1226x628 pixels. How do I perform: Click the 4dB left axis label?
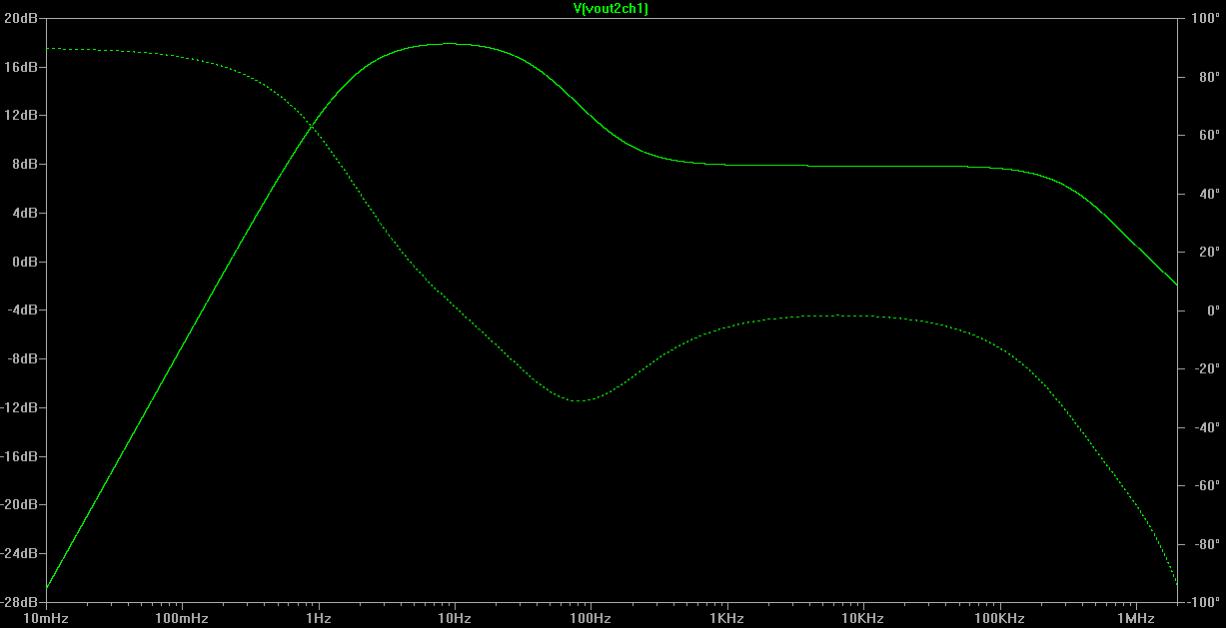23,213
